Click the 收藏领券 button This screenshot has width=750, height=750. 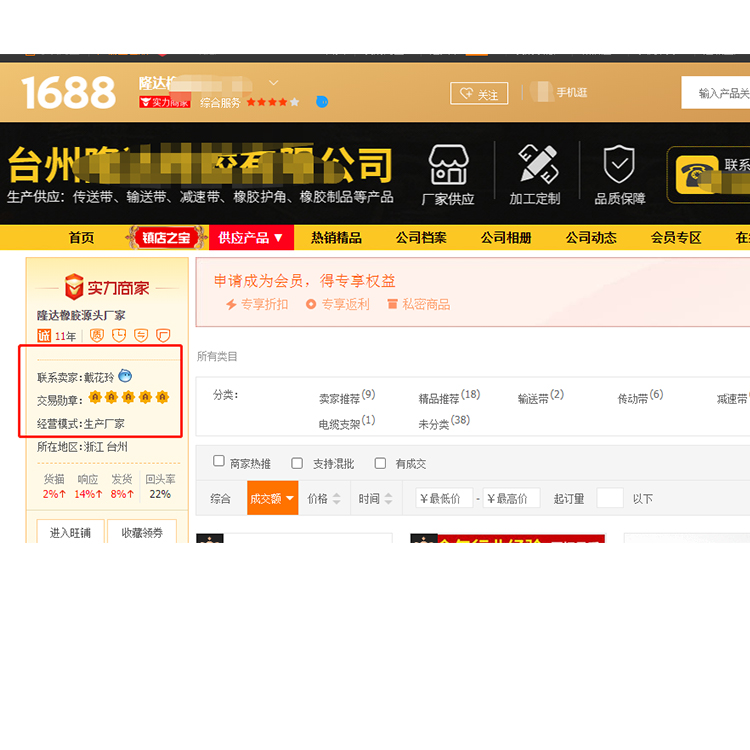point(142,532)
